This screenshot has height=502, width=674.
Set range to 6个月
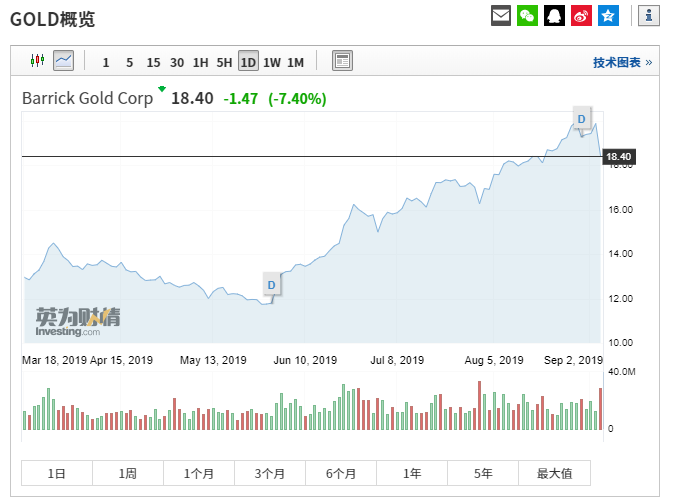[341, 473]
